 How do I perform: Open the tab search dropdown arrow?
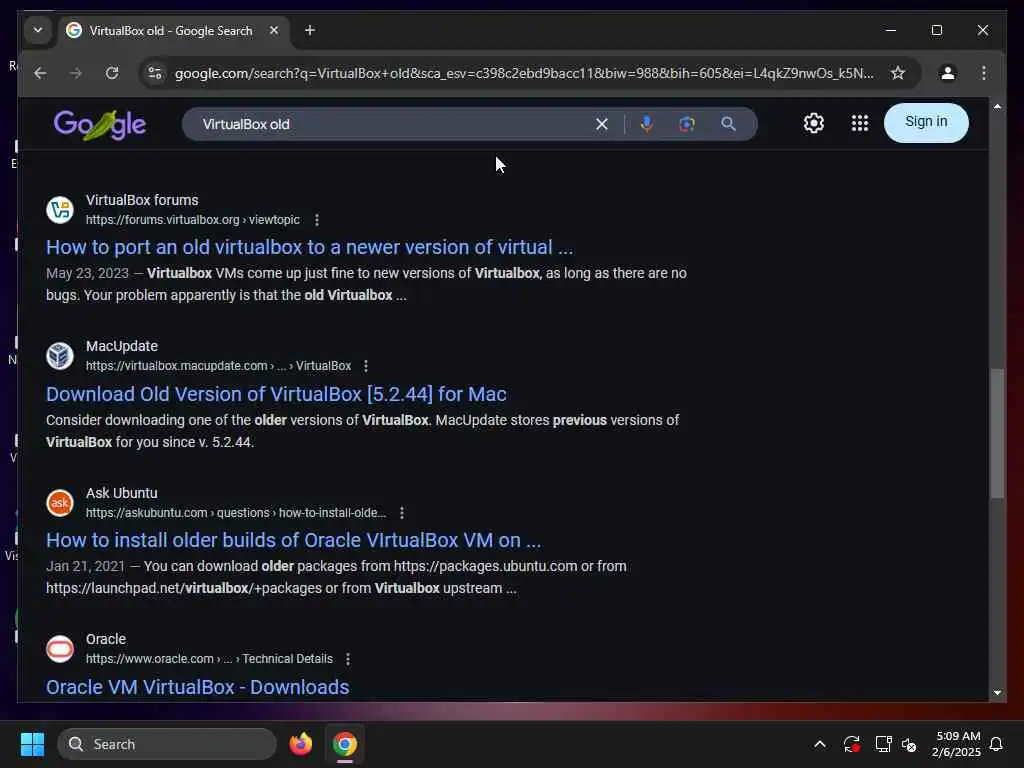(x=38, y=30)
